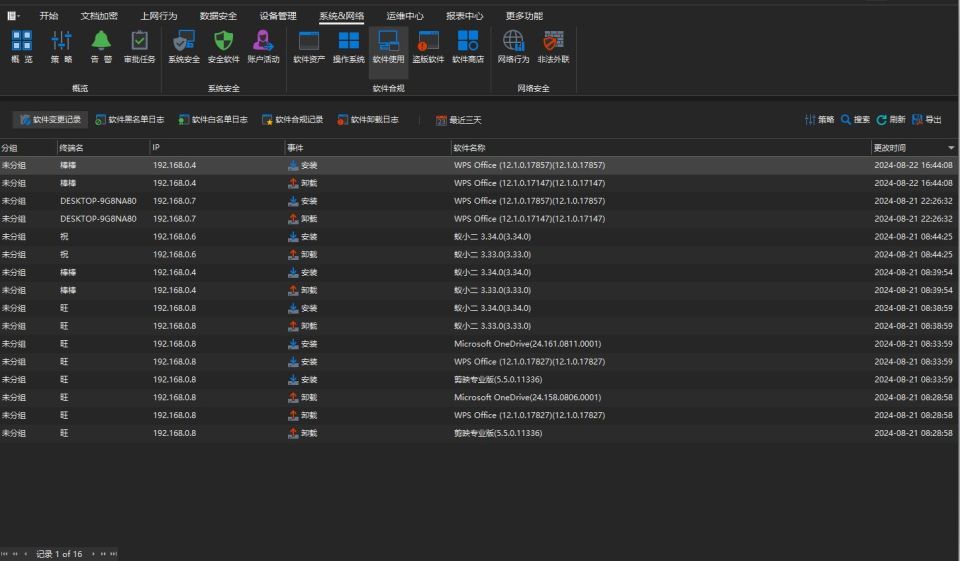Go to last record pager arrow
Screen dimensions: 960x561
pyautogui.click(x=113, y=554)
